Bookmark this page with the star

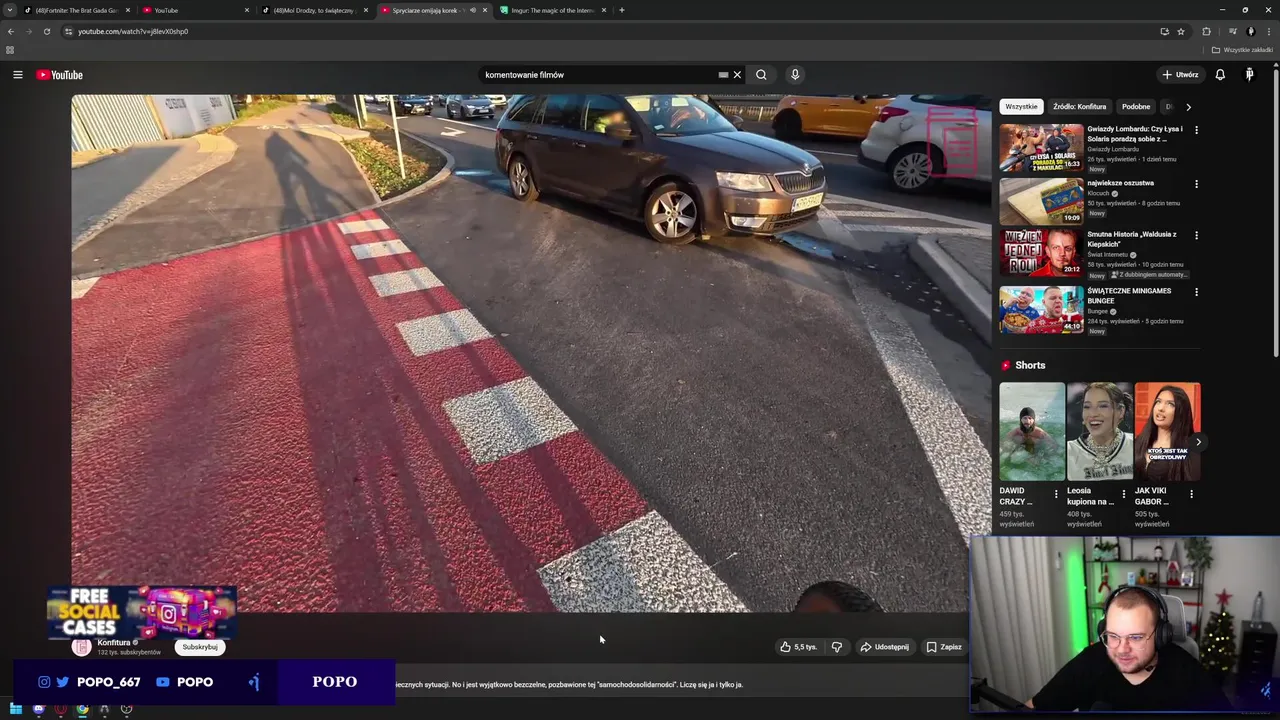click(x=1181, y=31)
